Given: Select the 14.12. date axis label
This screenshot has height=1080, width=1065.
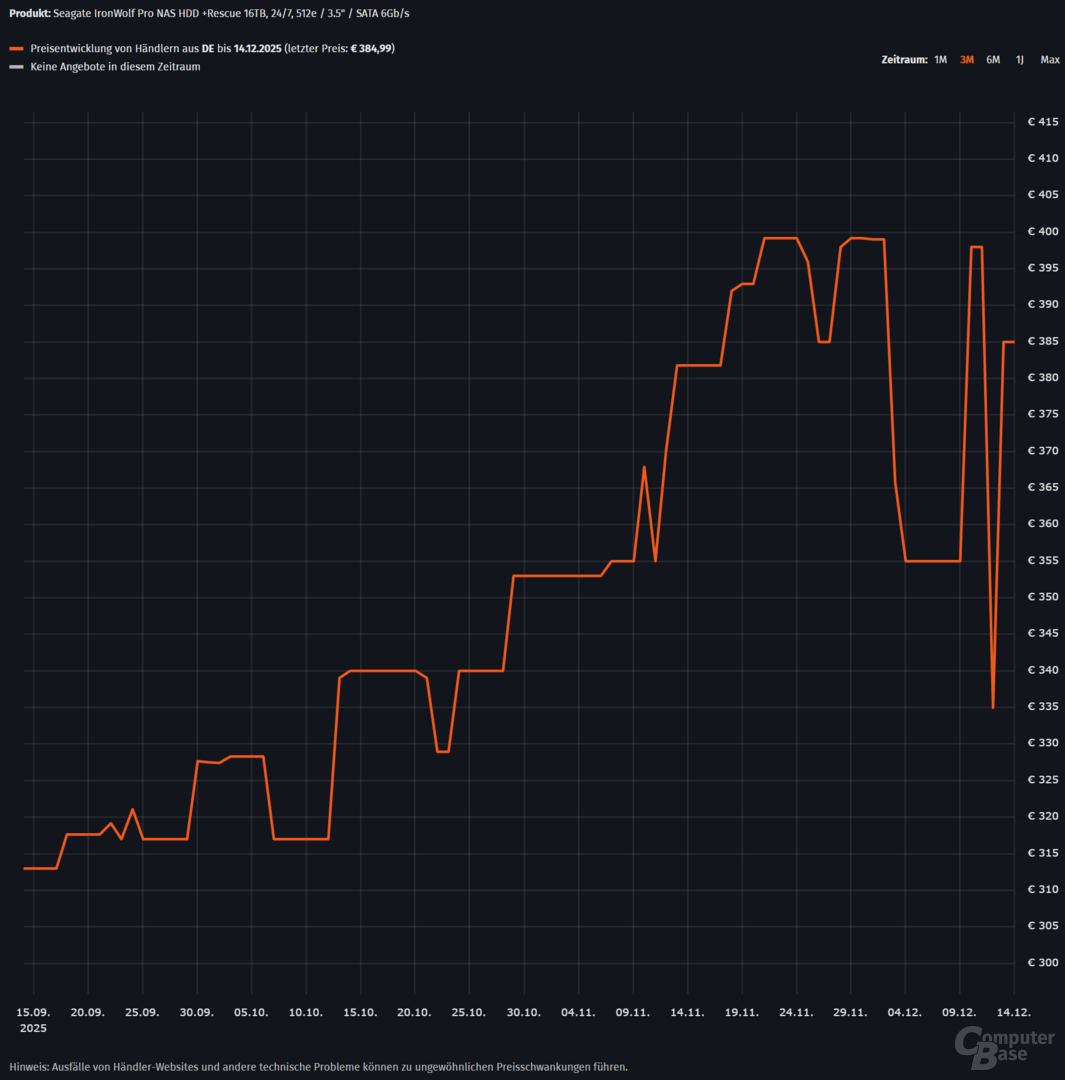Looking at the screenshot, I should [1014, 1012].
